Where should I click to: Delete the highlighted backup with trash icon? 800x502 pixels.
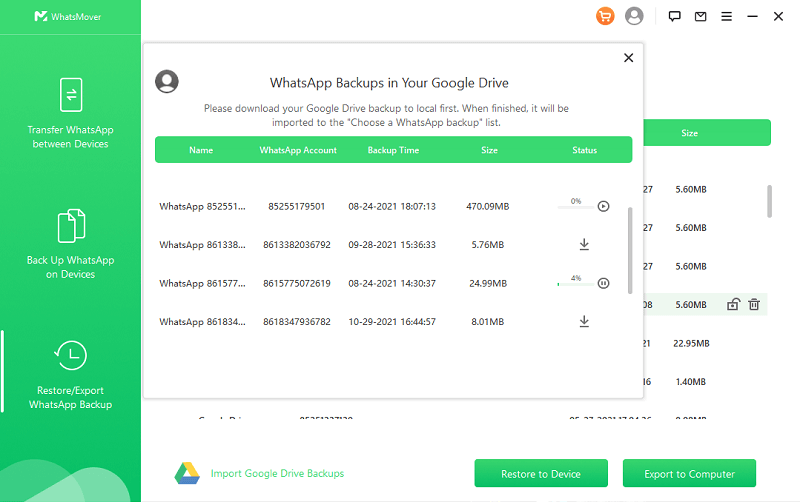(x=754, y=305)
